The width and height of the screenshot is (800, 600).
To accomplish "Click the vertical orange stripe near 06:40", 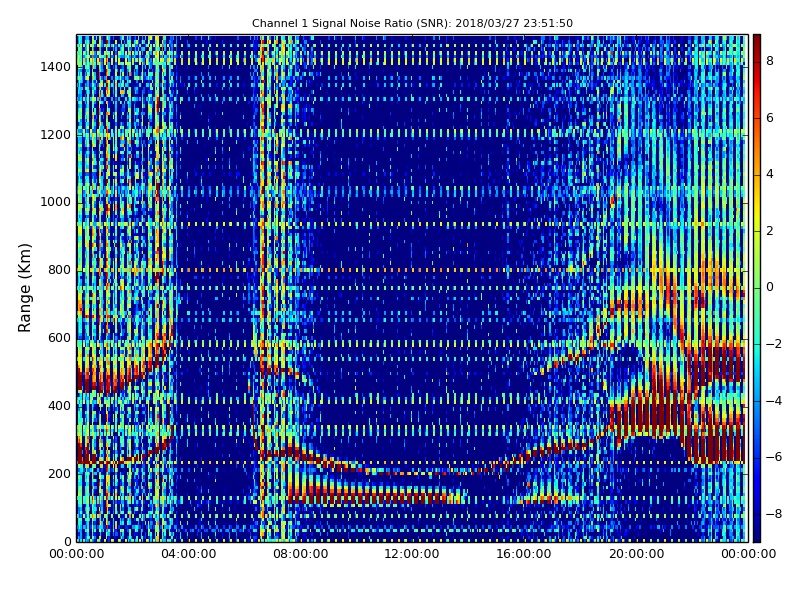I will click(262, 288).
